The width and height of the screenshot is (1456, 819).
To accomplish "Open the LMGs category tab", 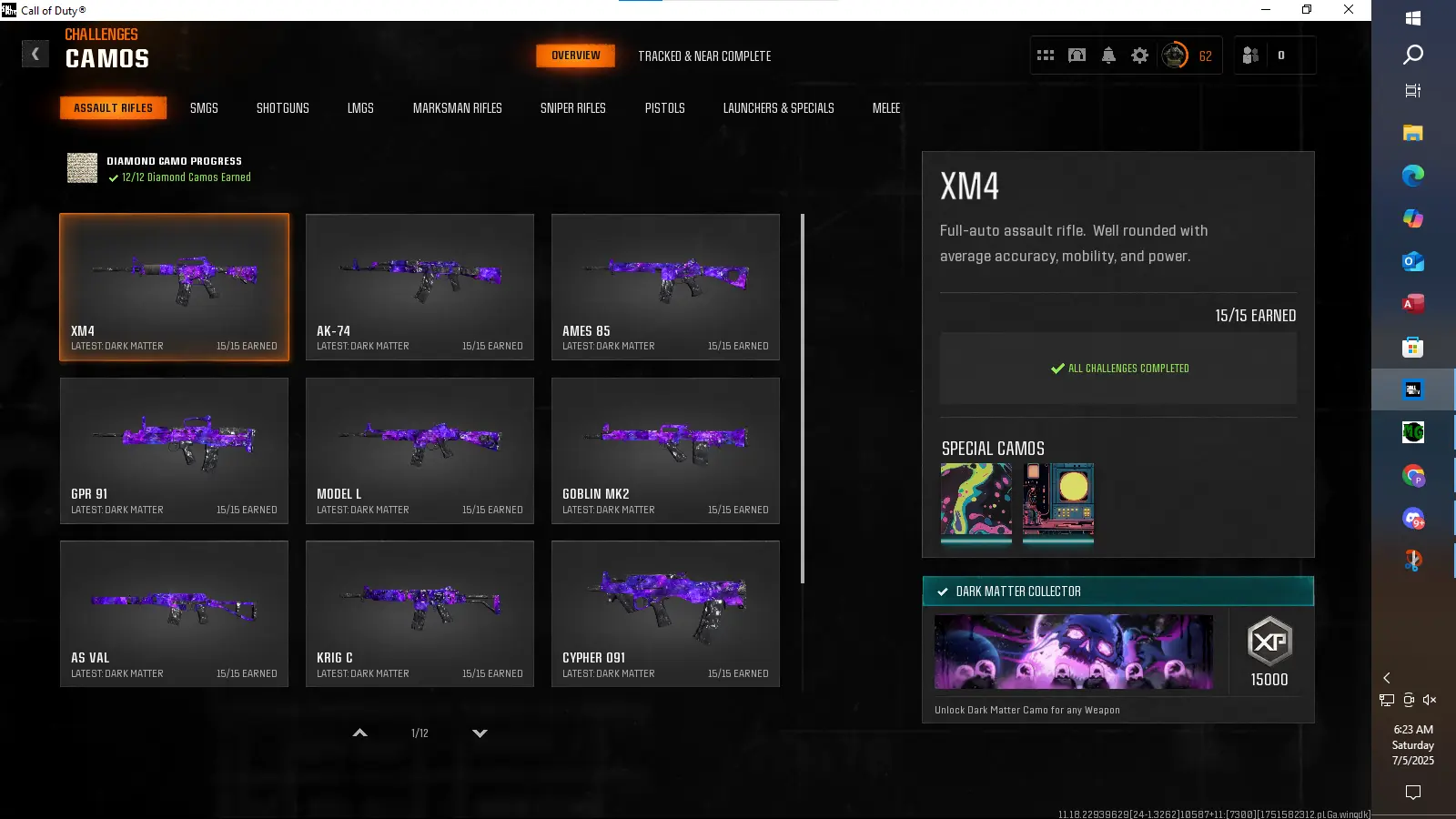I will [360, 108].
